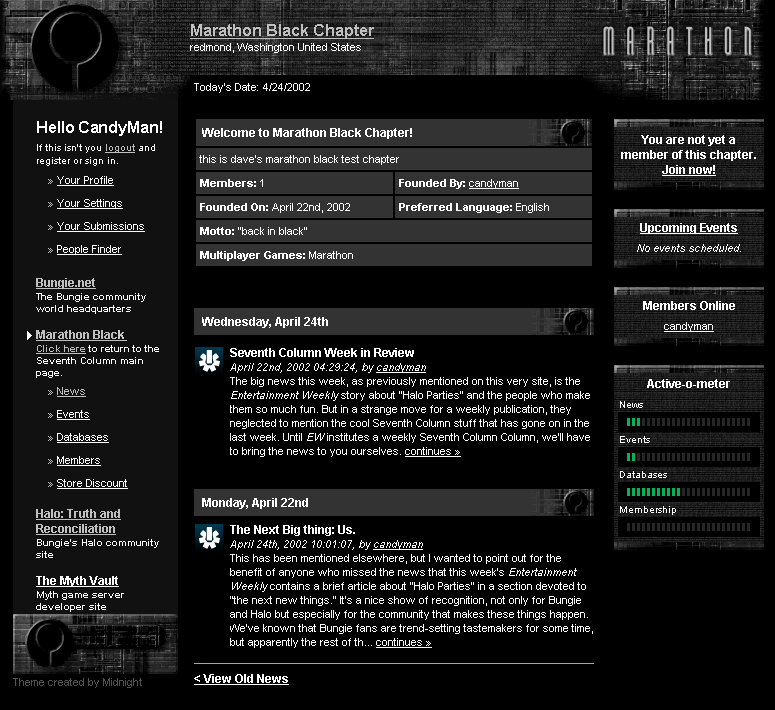Click the Preferred Language: English cell
Screen dimensions: 775x710
click(493, 207)
